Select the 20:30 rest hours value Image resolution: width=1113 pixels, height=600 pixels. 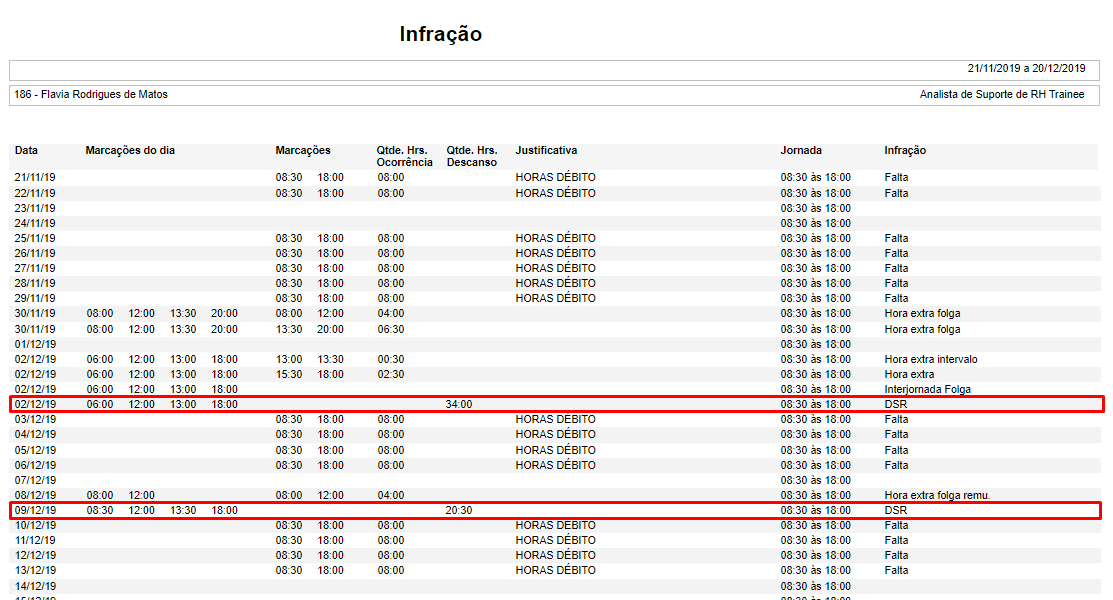(x=459, y=510)
